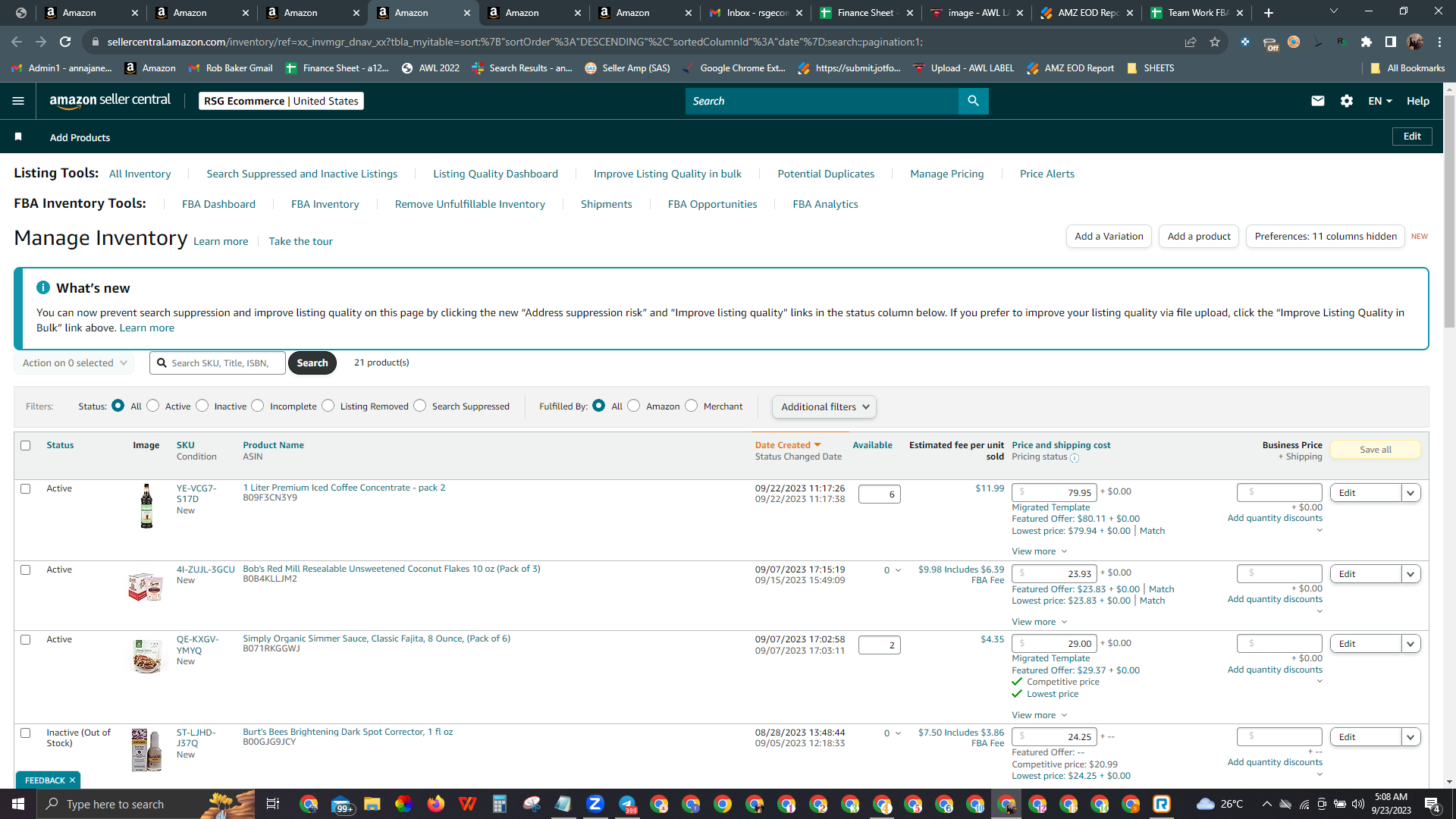Expand View more under Iced Coffee pricing
Screen dimensions: 1456x819
(1039, 551)
